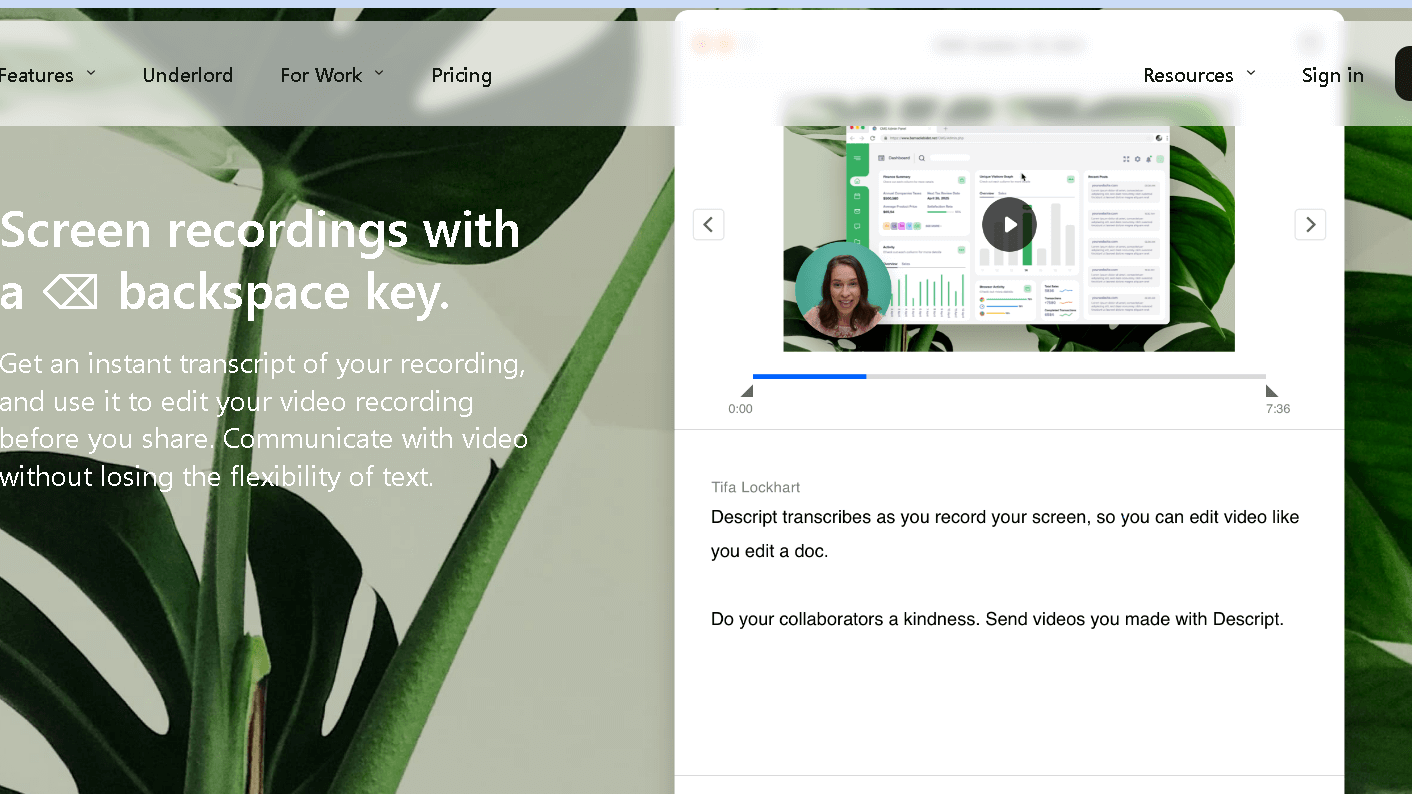Play the screen recording demo video
Viewport: 1412px width, 794px height.
click(1009, 224)
